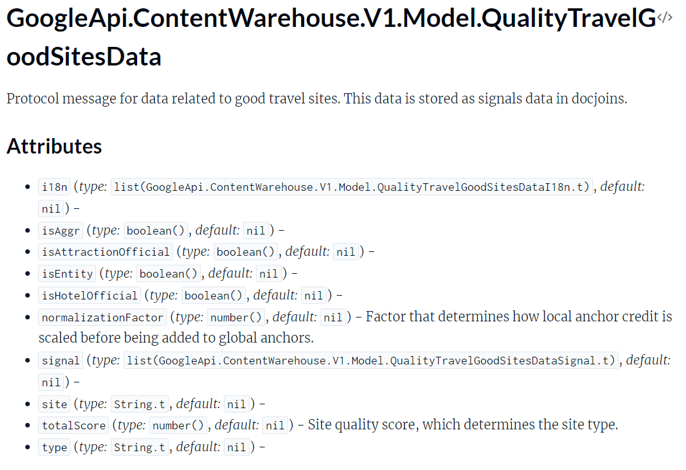Open the String.t type of type attribute
686x470 pixels.
pos(140,447)
